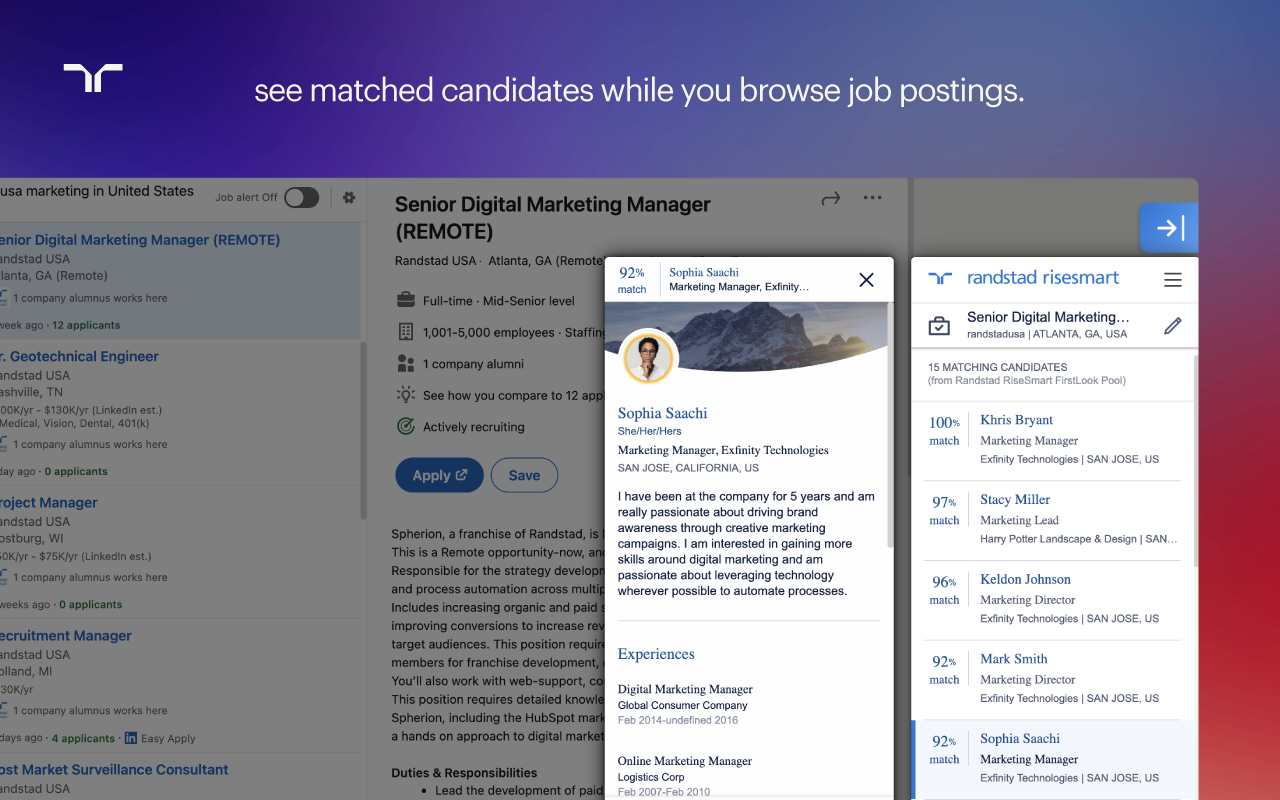Toggle the Job alert switch on
This screenshot has height=800, width=1280.
[302, 197]
